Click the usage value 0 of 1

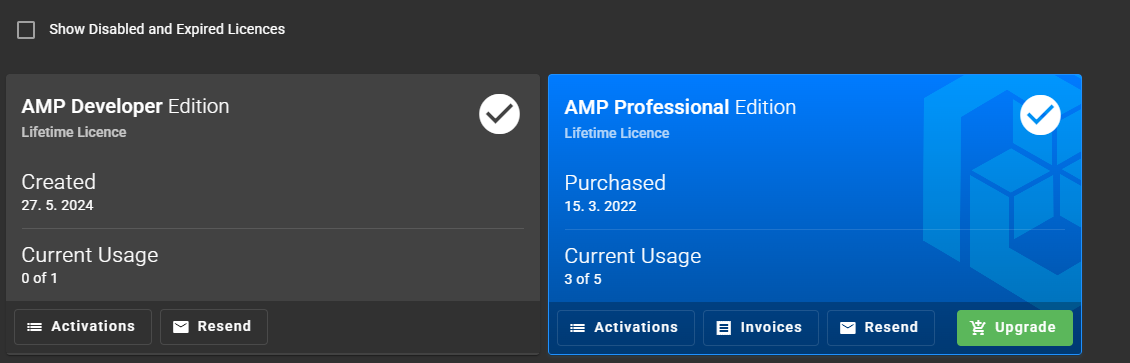(40, 278)
